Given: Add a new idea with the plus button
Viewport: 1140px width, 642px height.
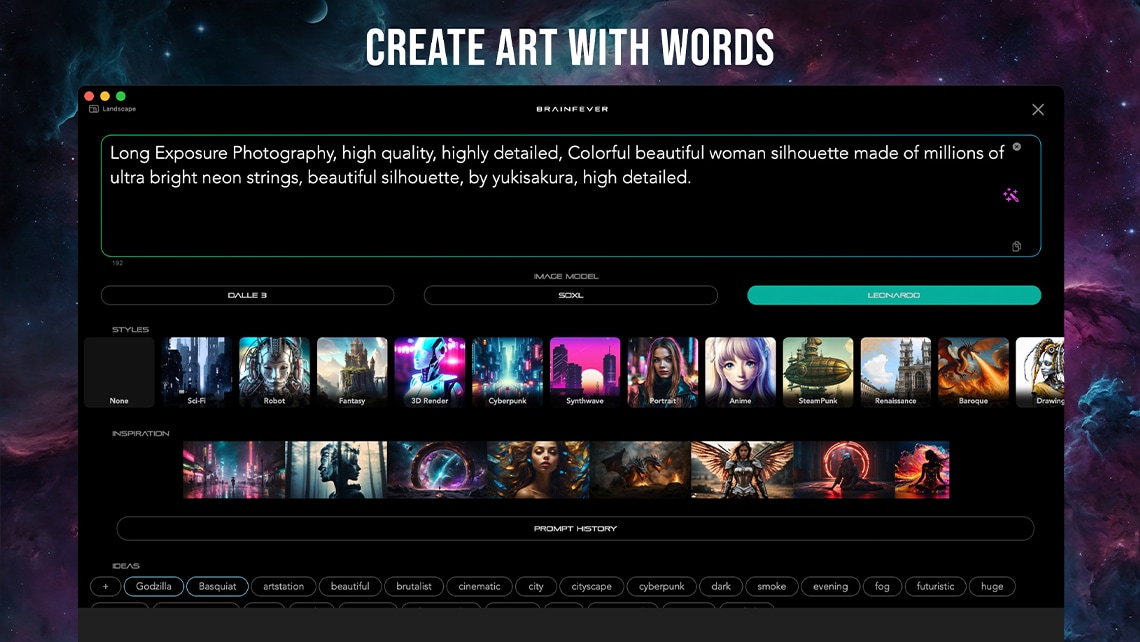Looking at the screenshot, I should (105, 586).
